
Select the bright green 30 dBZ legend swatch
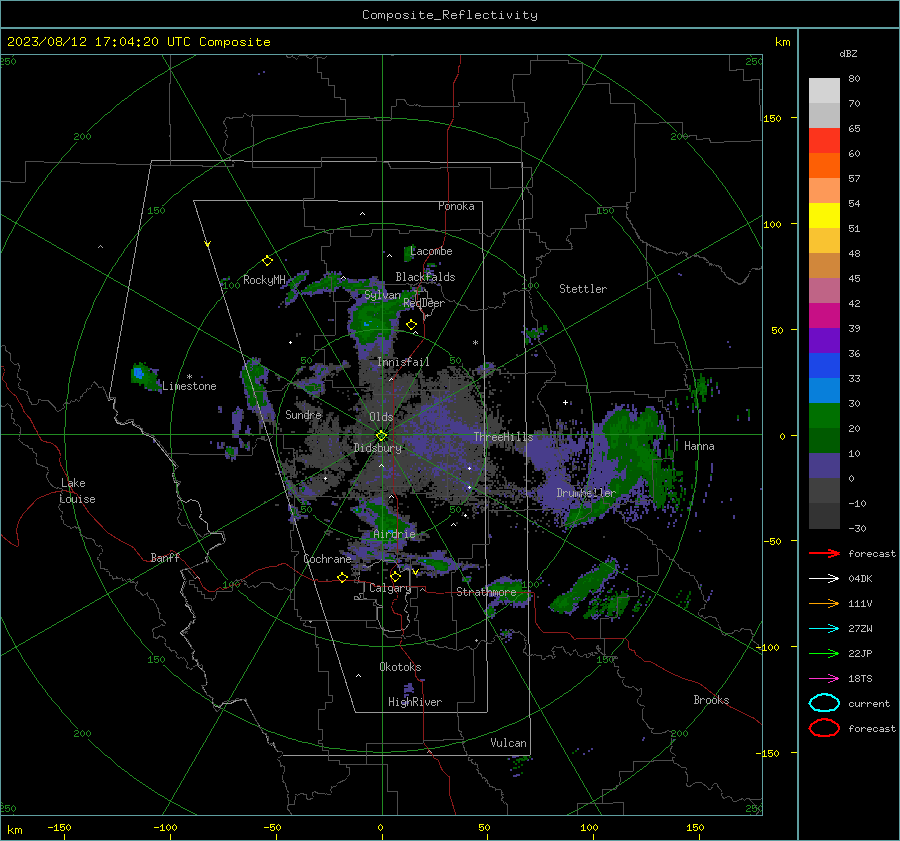coord(824,416)
